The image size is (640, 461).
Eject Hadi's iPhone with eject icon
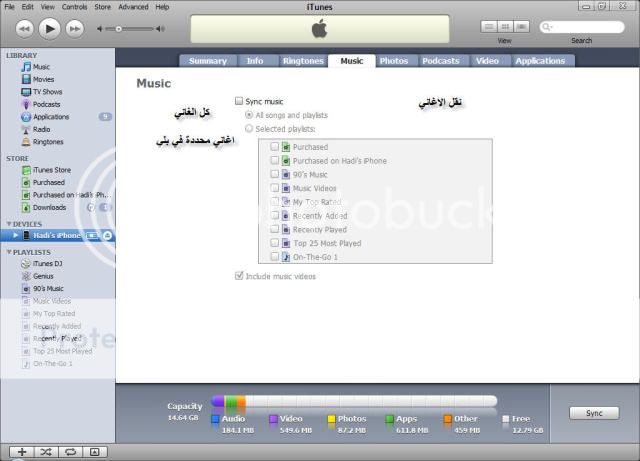point(107,236)
